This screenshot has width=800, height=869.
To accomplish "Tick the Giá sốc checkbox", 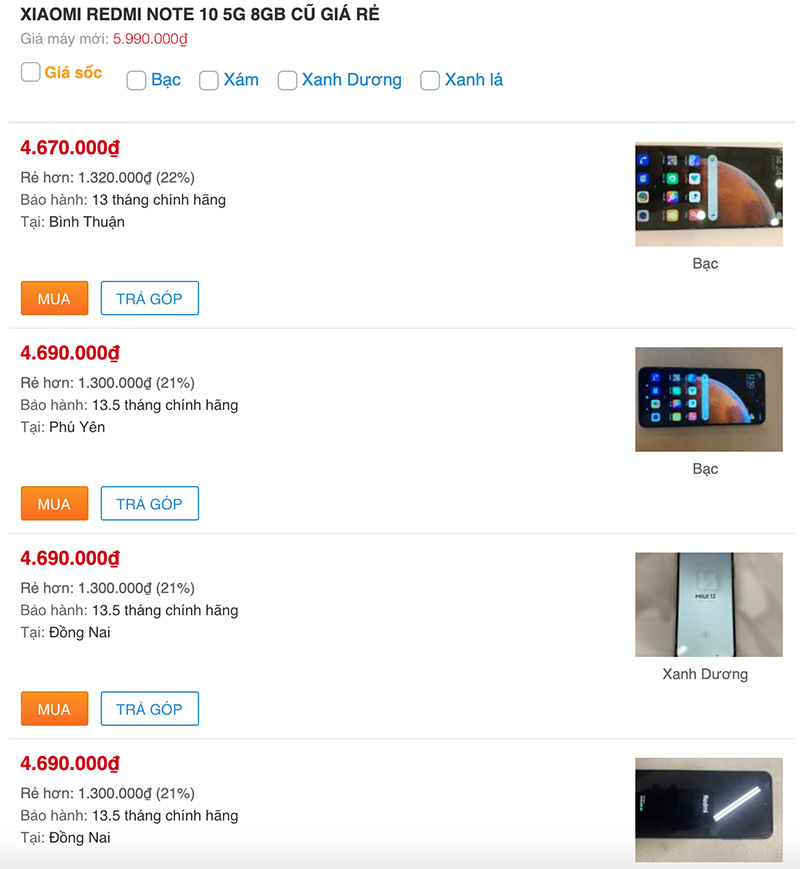I will pyautogui.click(x=31, y=72).
